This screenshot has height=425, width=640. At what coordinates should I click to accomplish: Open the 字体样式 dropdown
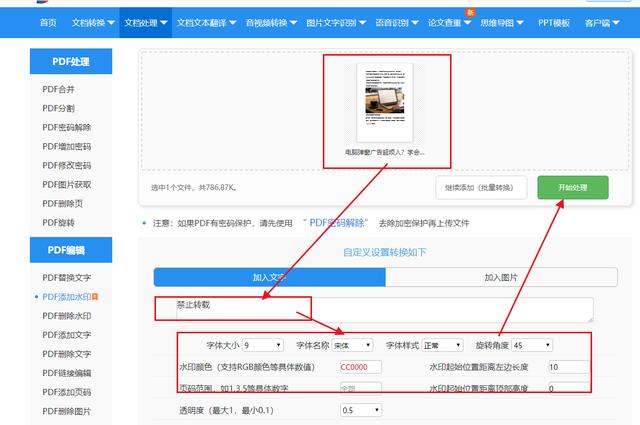pos(442,345)
